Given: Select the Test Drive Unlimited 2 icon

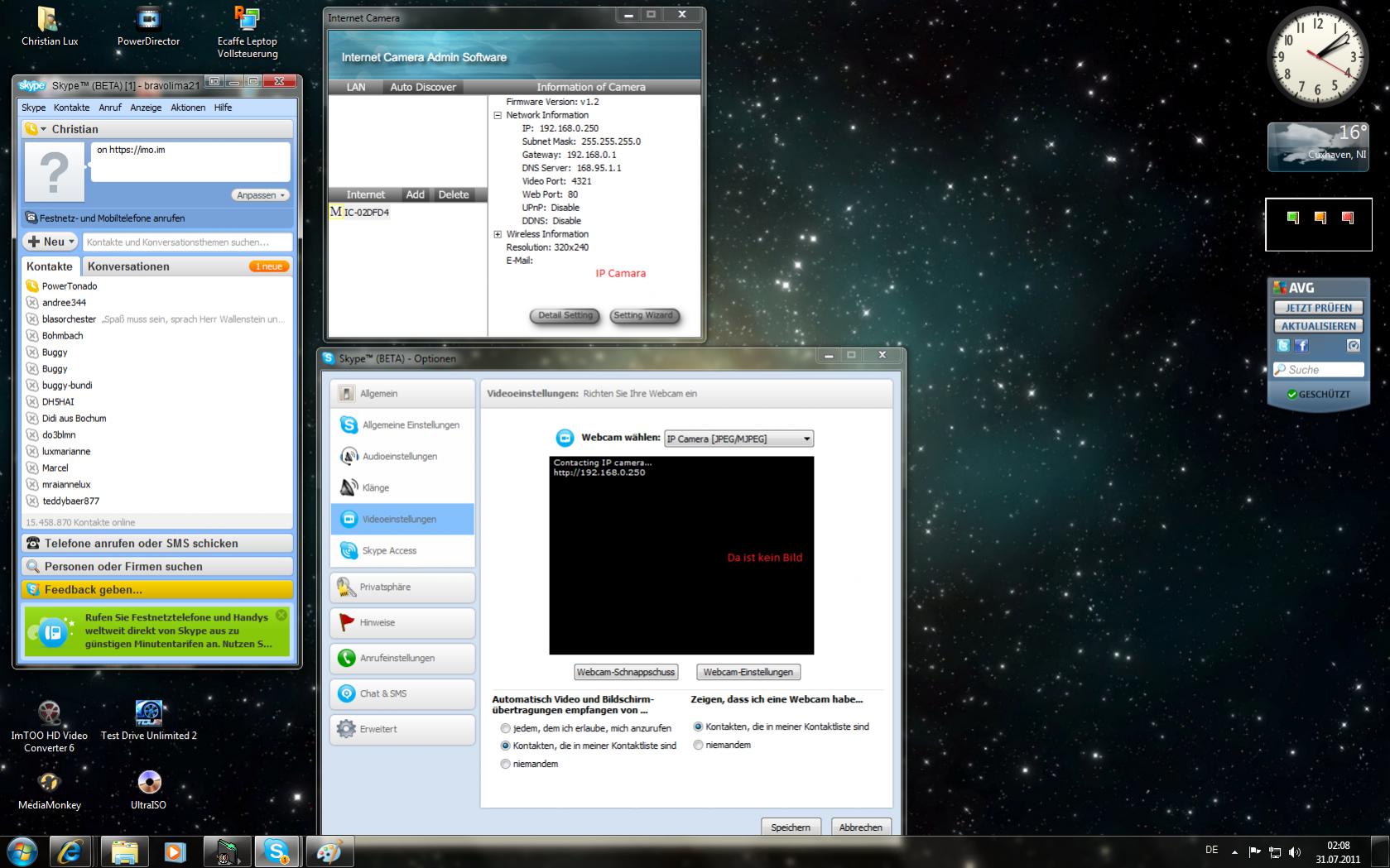Looking at the screenshot, I should (149, 720).
